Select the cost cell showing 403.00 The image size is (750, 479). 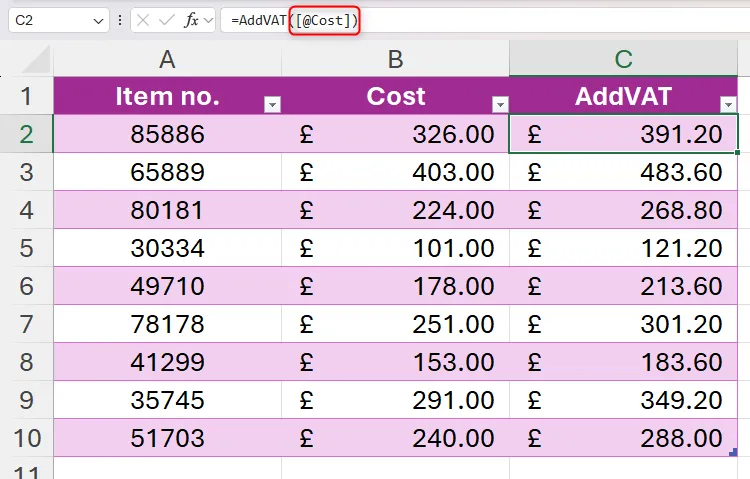tap(395, 172)
